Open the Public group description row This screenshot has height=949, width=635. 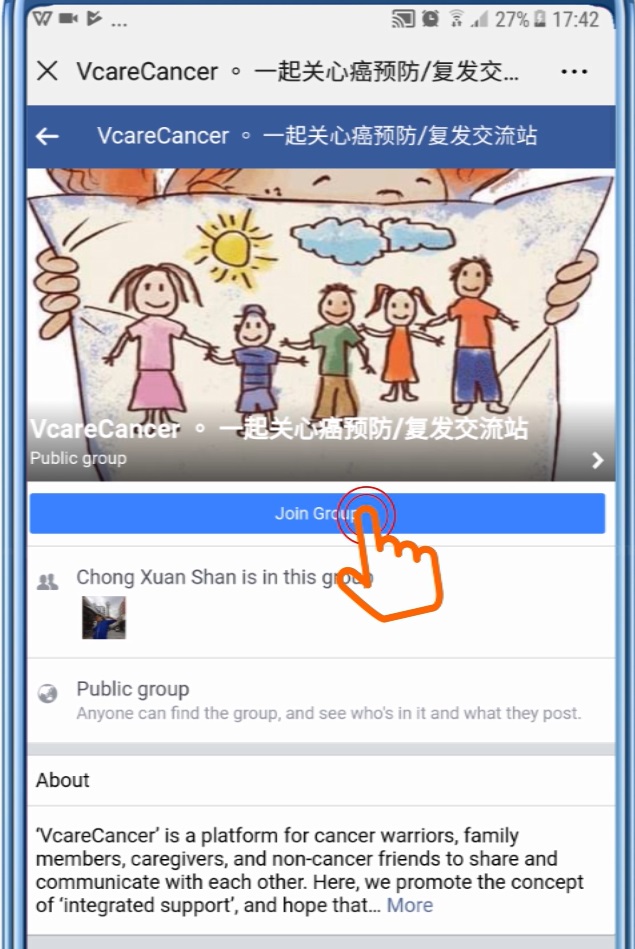(321, 700)
